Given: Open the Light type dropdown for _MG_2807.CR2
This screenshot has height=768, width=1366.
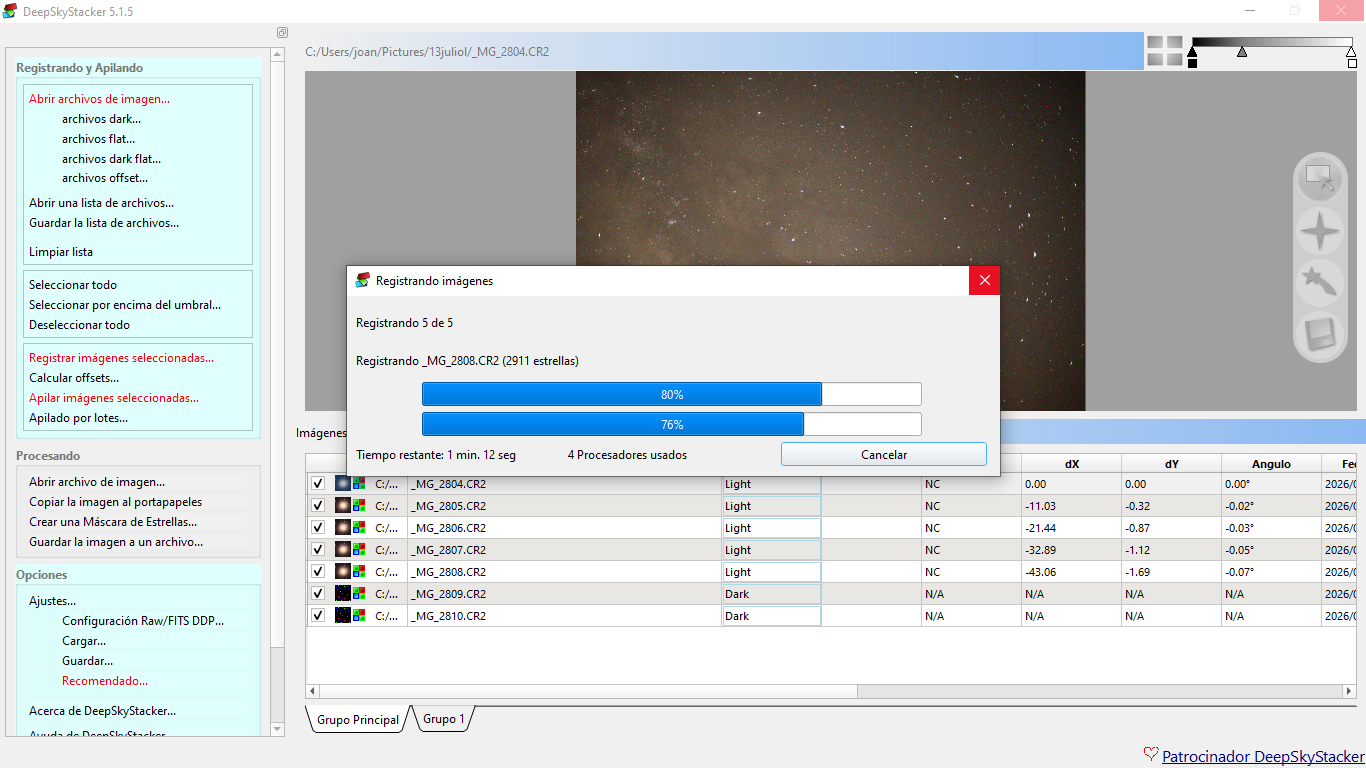Looking at the screenshot, I should pos(771,550).
